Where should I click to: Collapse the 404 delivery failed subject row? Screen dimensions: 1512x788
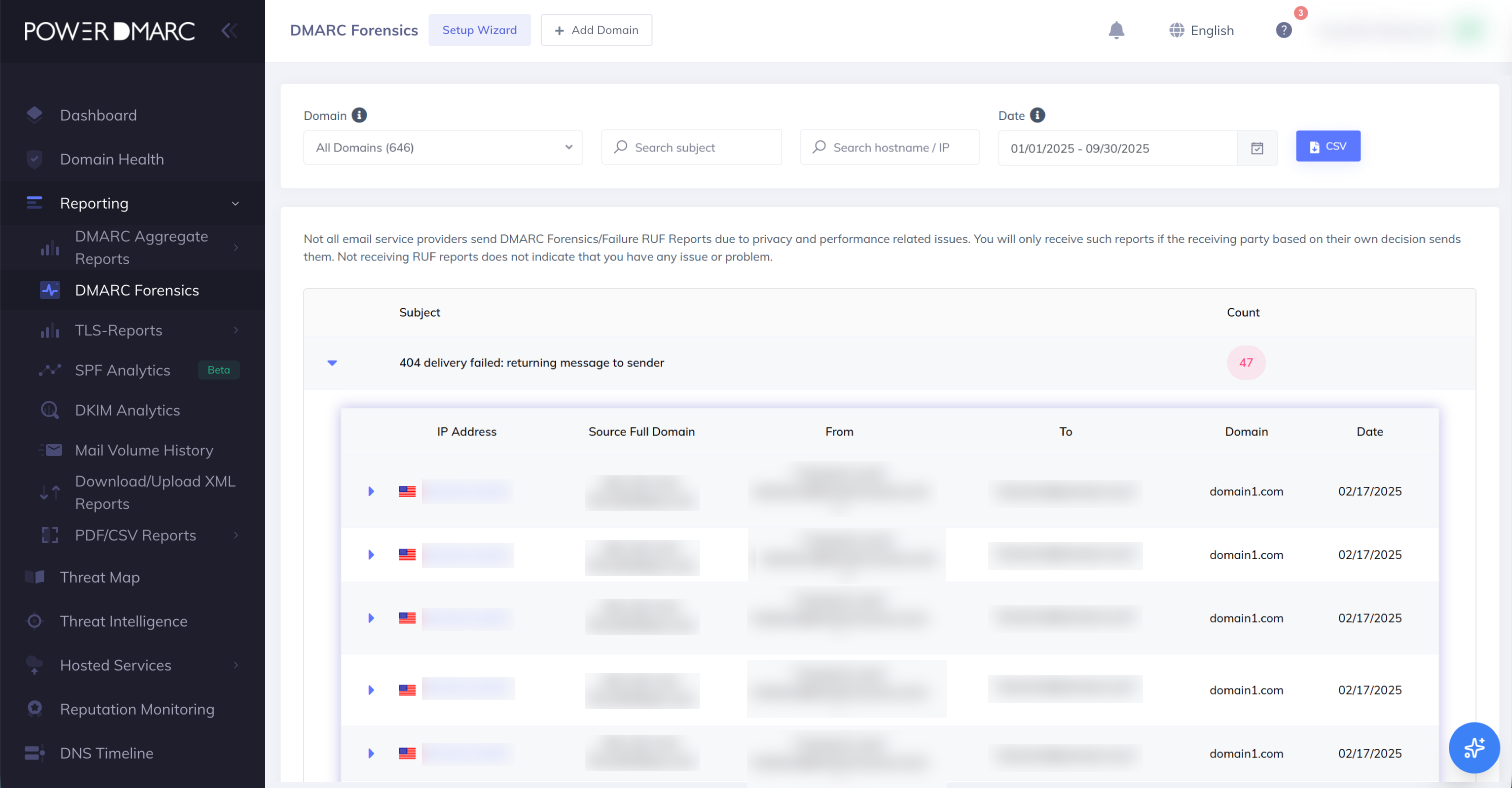332,363
